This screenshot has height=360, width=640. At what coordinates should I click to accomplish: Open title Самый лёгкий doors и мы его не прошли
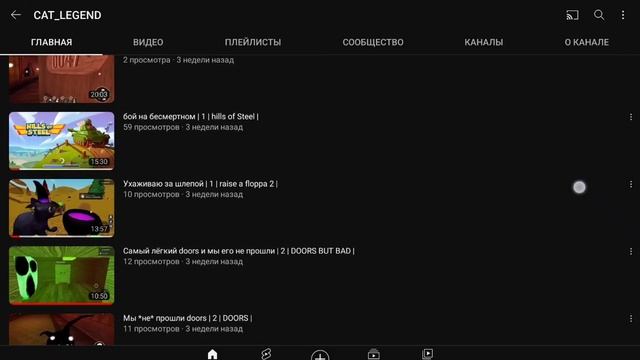coord(239,251)
